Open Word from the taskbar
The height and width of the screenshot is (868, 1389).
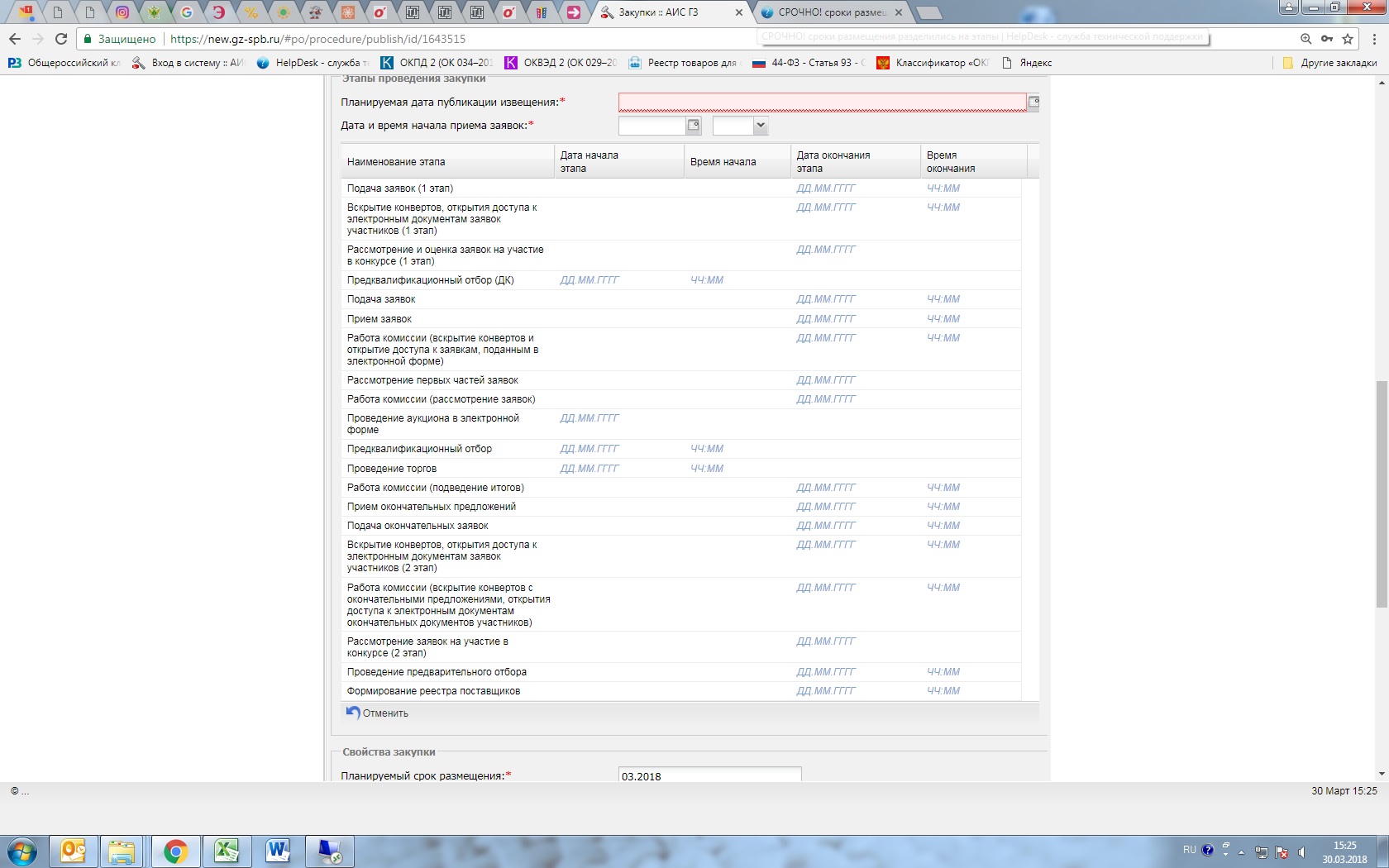point(278,851)
